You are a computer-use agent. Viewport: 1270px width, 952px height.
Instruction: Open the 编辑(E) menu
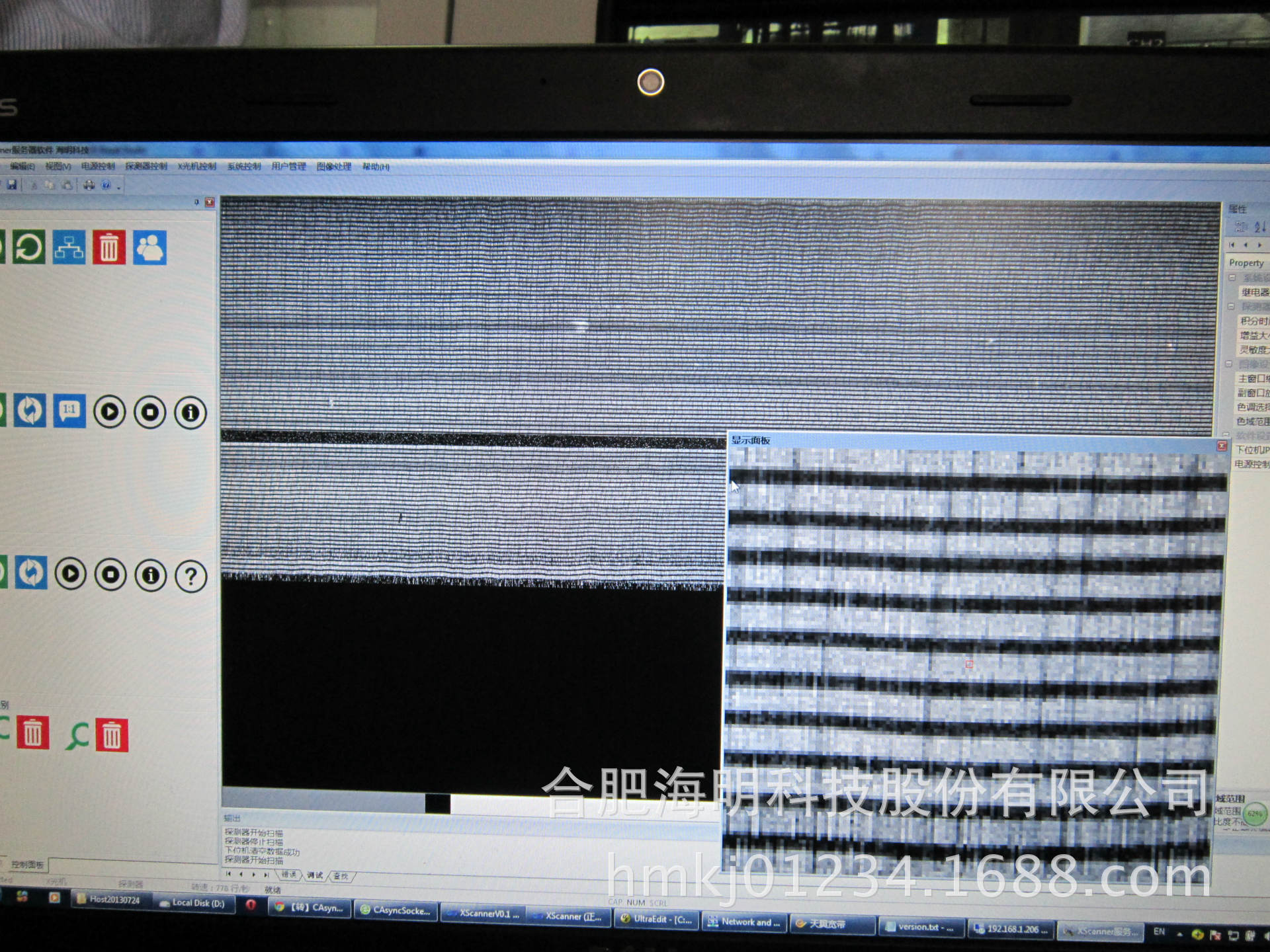pyautogui.click(x=22, y=166)
